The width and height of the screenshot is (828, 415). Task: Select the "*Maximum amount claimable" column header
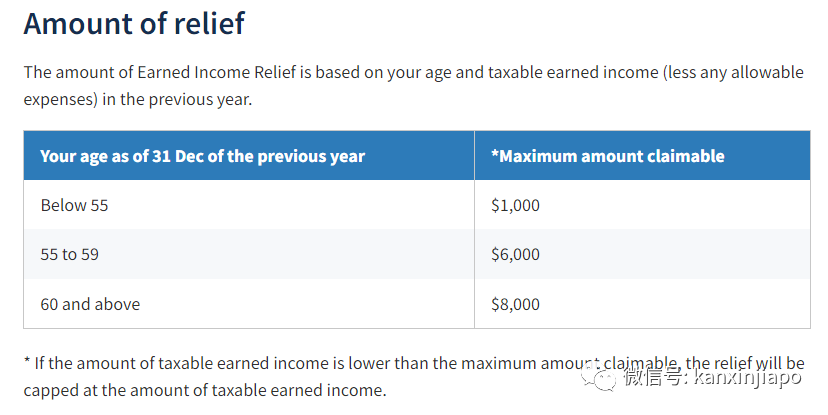pyautogui.click(x=642, y=156)
